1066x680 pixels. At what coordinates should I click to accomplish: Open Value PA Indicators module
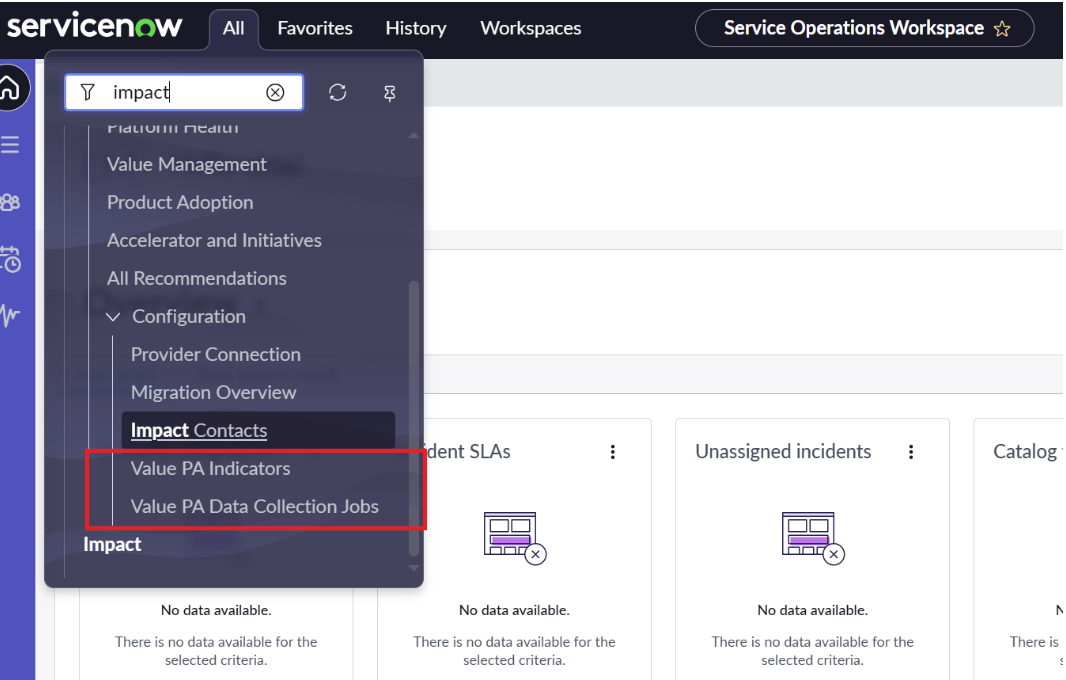pos(210,469)
